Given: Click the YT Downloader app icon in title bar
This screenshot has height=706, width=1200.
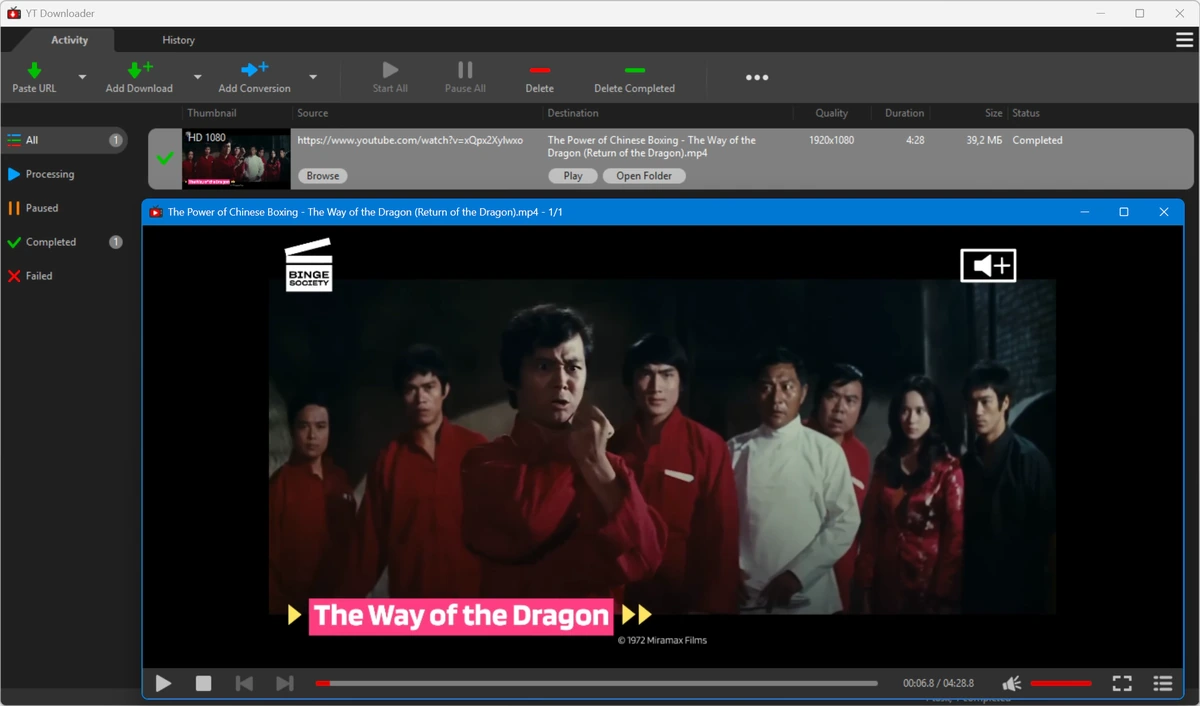Looking at the screenshot, I should point(14,13).
